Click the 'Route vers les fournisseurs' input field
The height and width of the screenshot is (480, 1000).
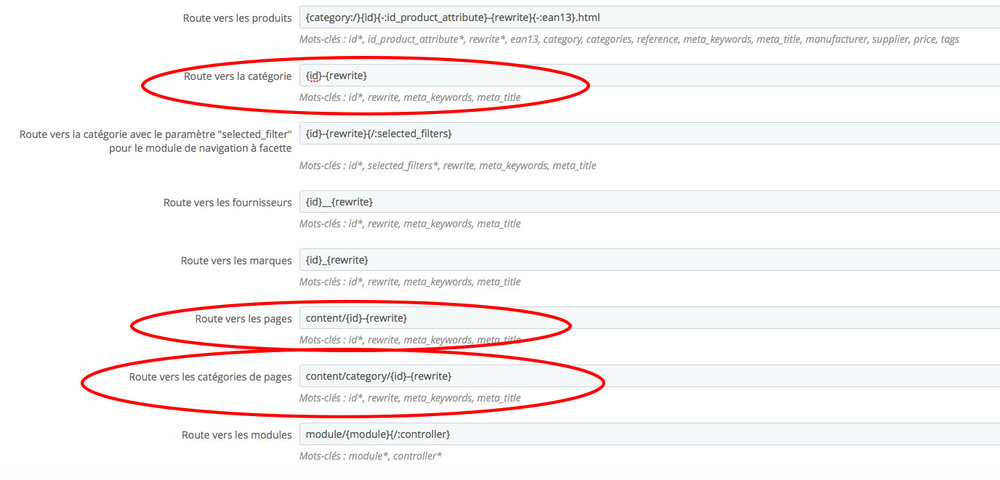tap(649, 202)
